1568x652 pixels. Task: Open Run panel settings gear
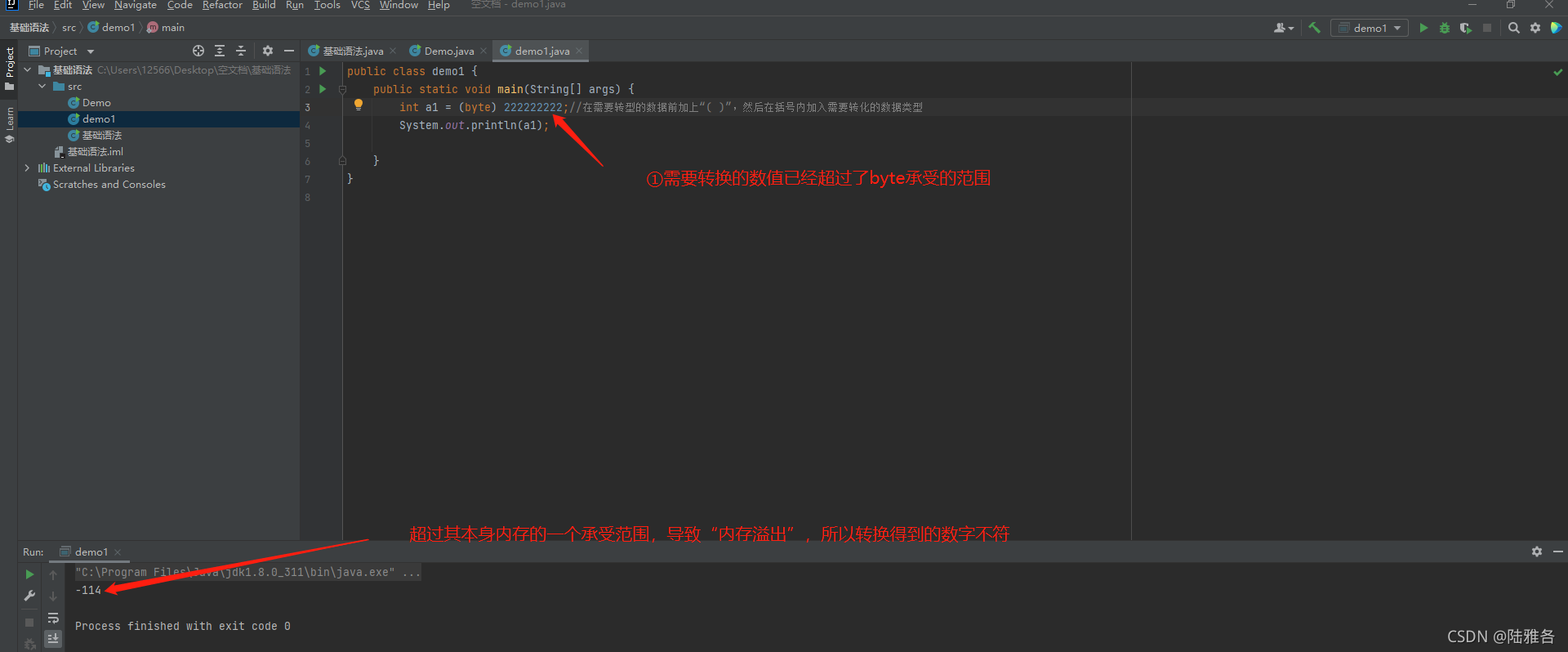(x=1536, y=552)
